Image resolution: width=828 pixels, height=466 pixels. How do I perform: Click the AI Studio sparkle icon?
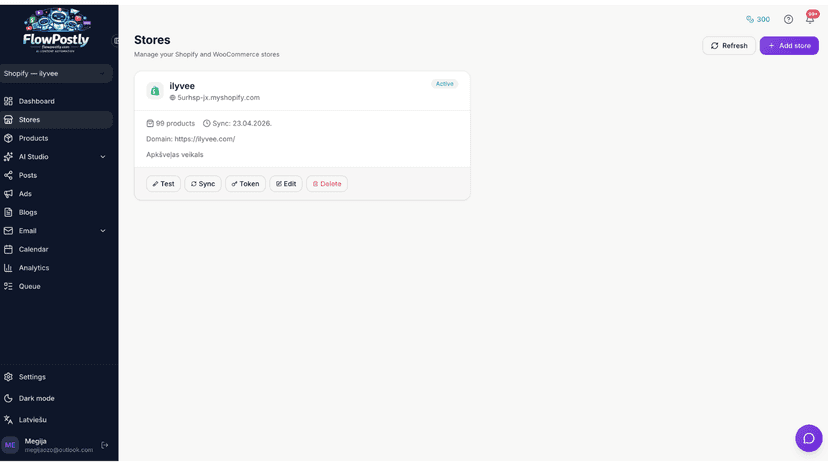(x=8, y=156)
